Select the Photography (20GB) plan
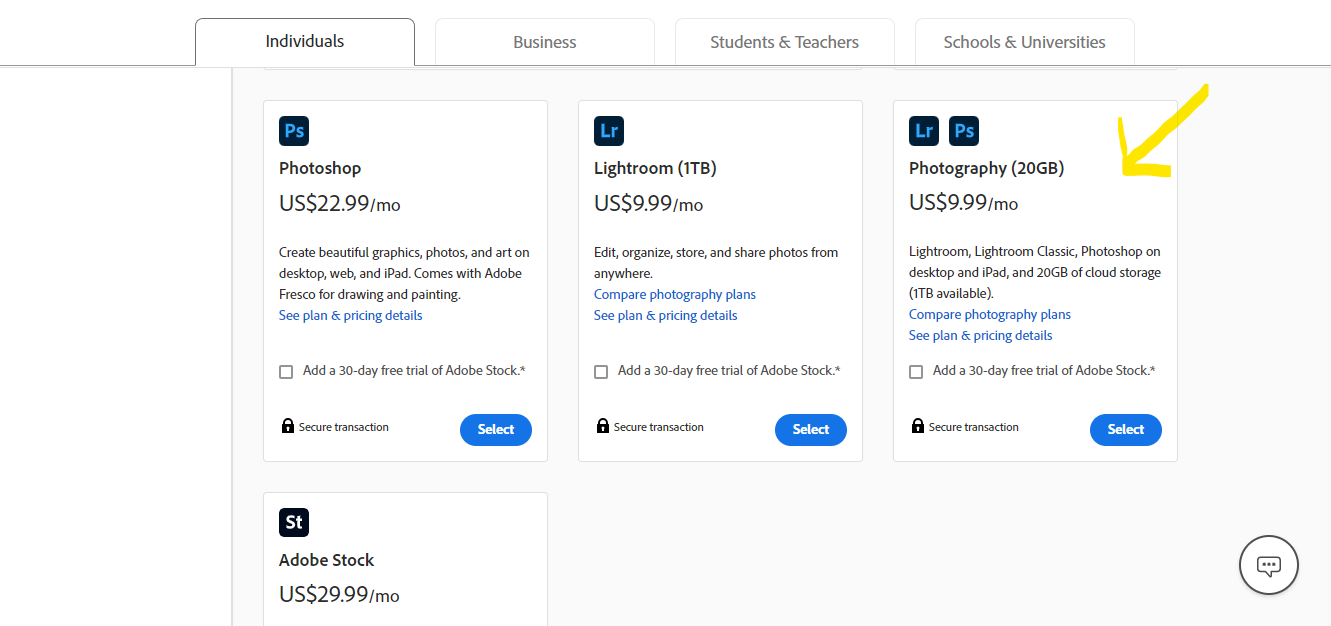The image size is (1331, 626). tap(1126, 430)
